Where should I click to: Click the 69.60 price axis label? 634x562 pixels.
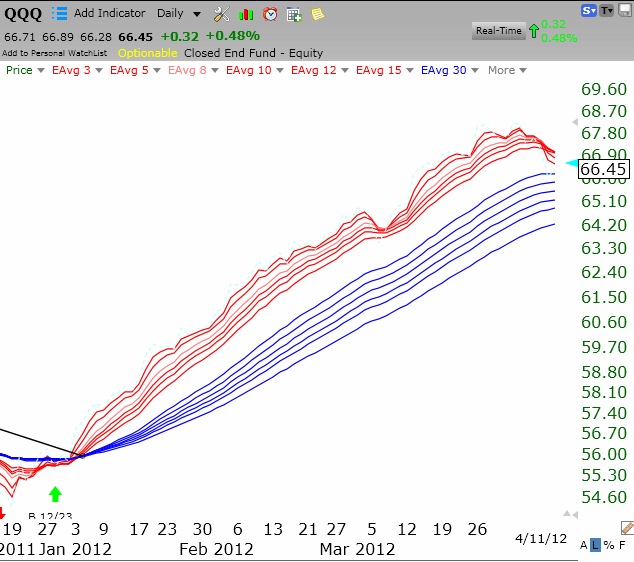[x=604, y=89]
